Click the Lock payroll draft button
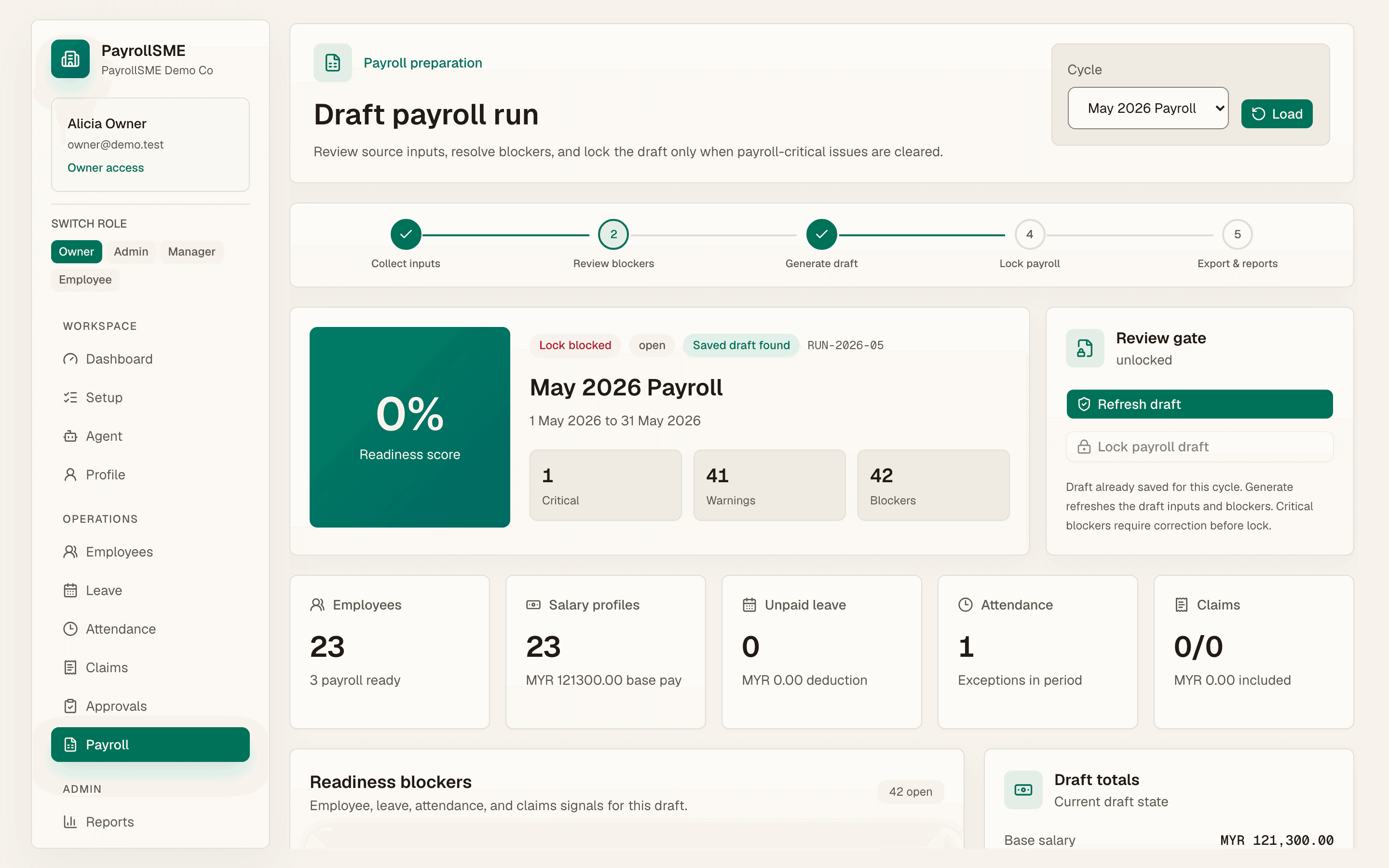The image size is (1389, 868). [1199, 447]
